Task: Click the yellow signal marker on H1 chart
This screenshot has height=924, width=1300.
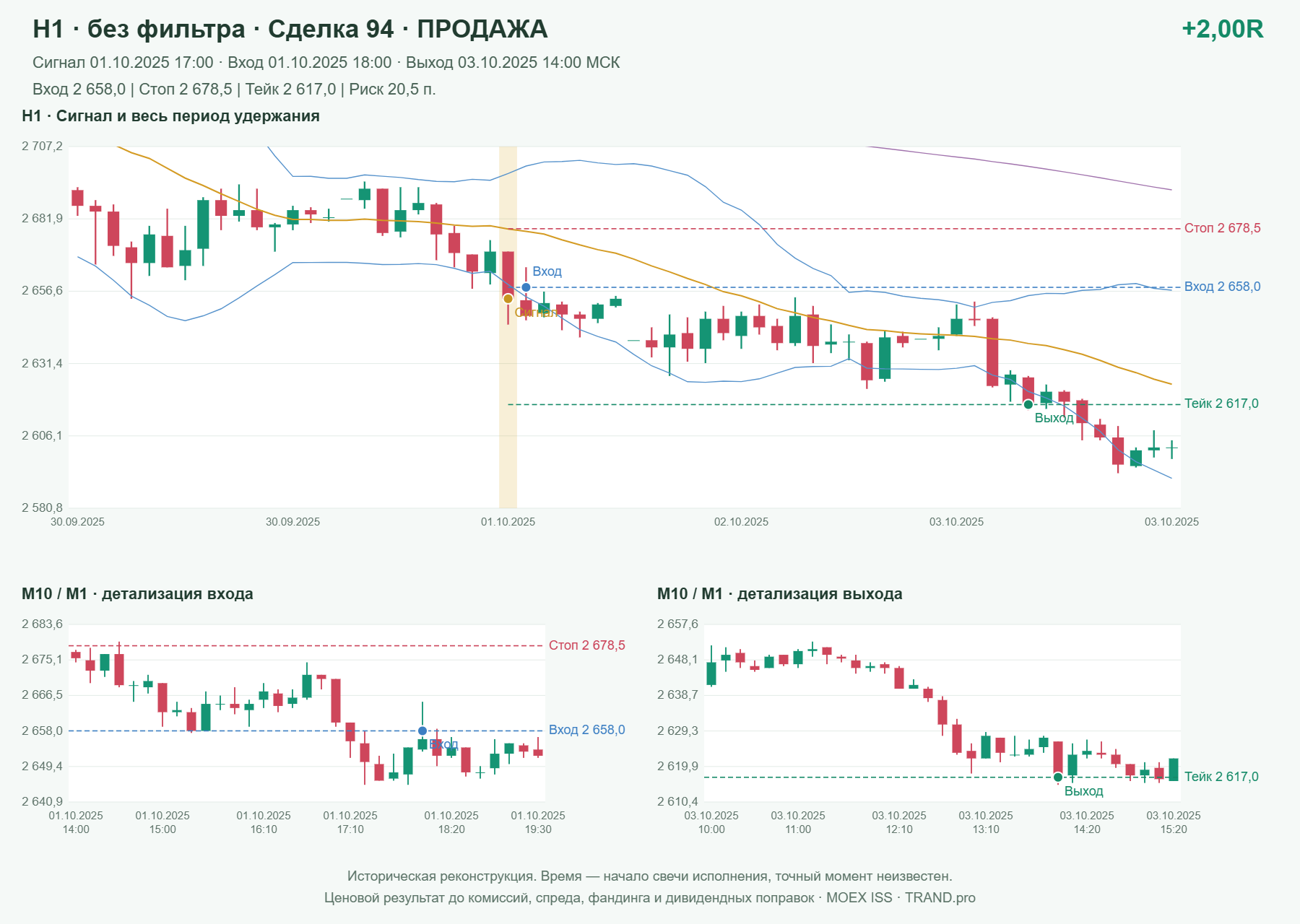Action: point(508,299)
